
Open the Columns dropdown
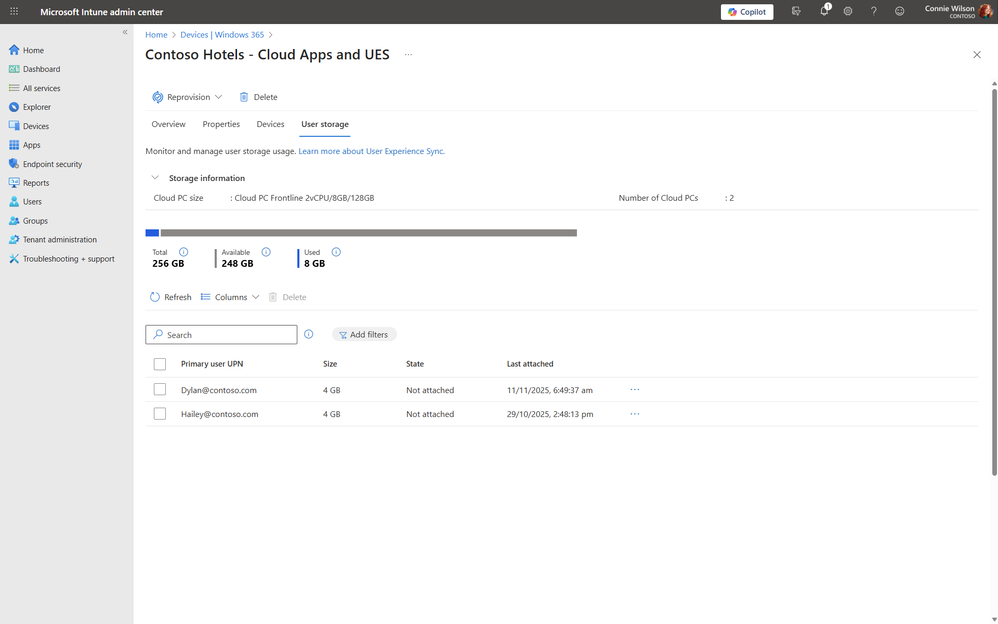click(231, 297)
